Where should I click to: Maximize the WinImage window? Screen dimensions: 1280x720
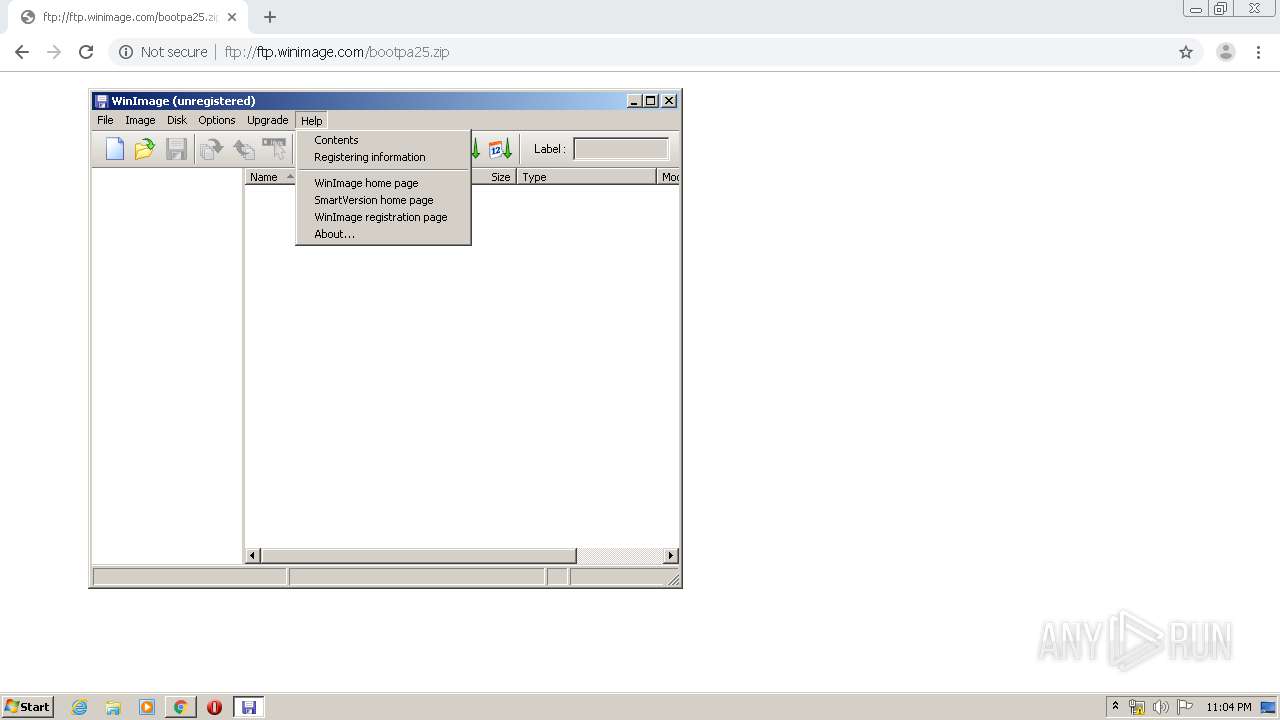[x=651, y=101]
